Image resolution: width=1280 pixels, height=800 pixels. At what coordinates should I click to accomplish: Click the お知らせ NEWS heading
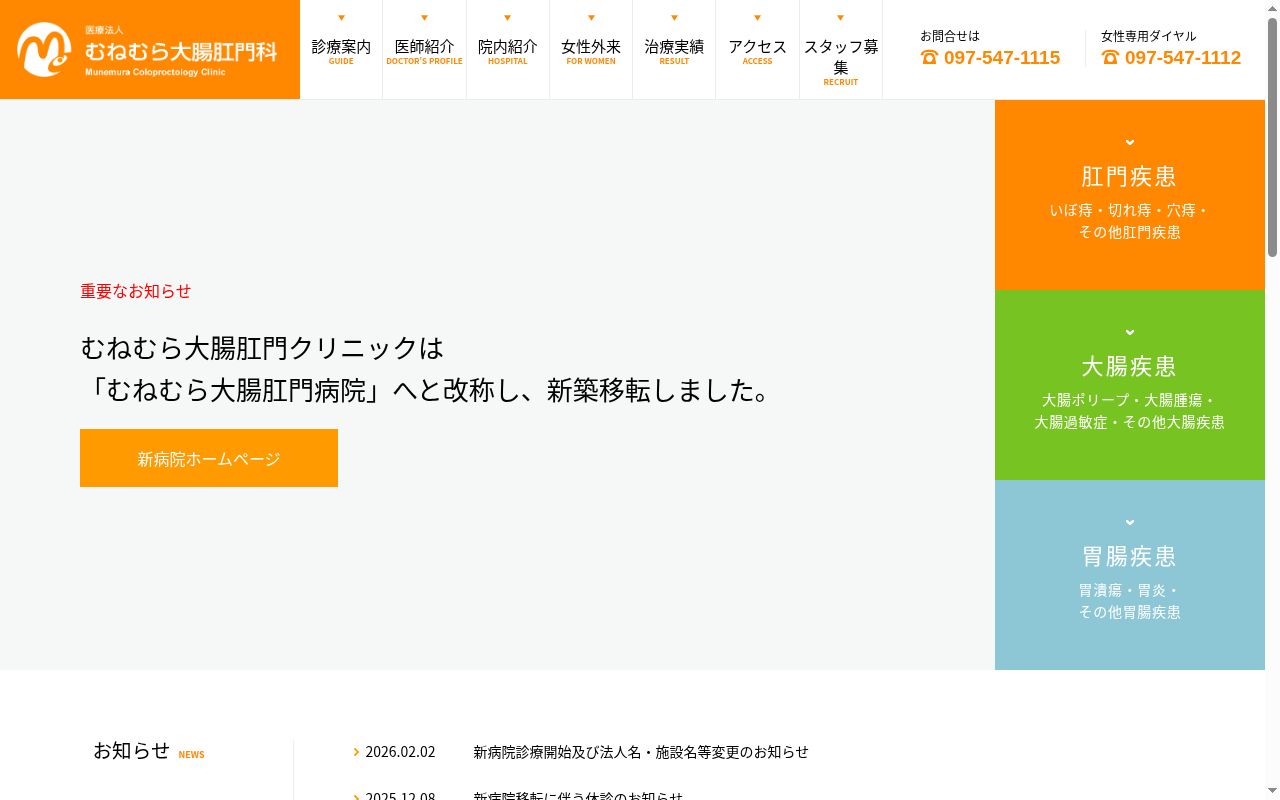coord(149,750)
